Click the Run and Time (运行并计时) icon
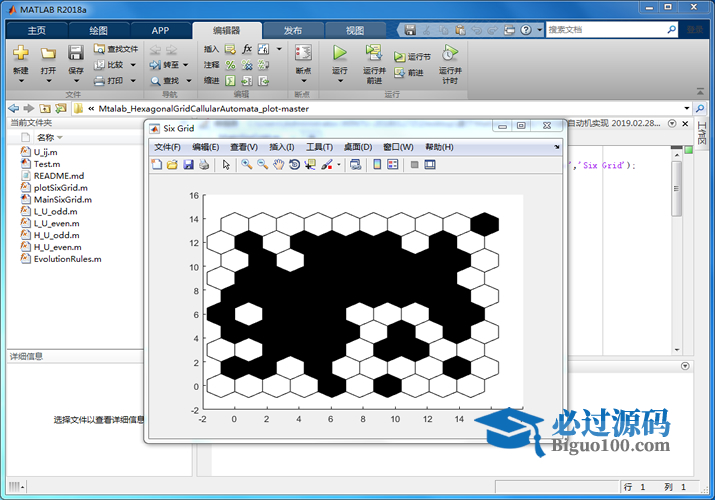This screenshot has height=500, width=715. [450, 53]
